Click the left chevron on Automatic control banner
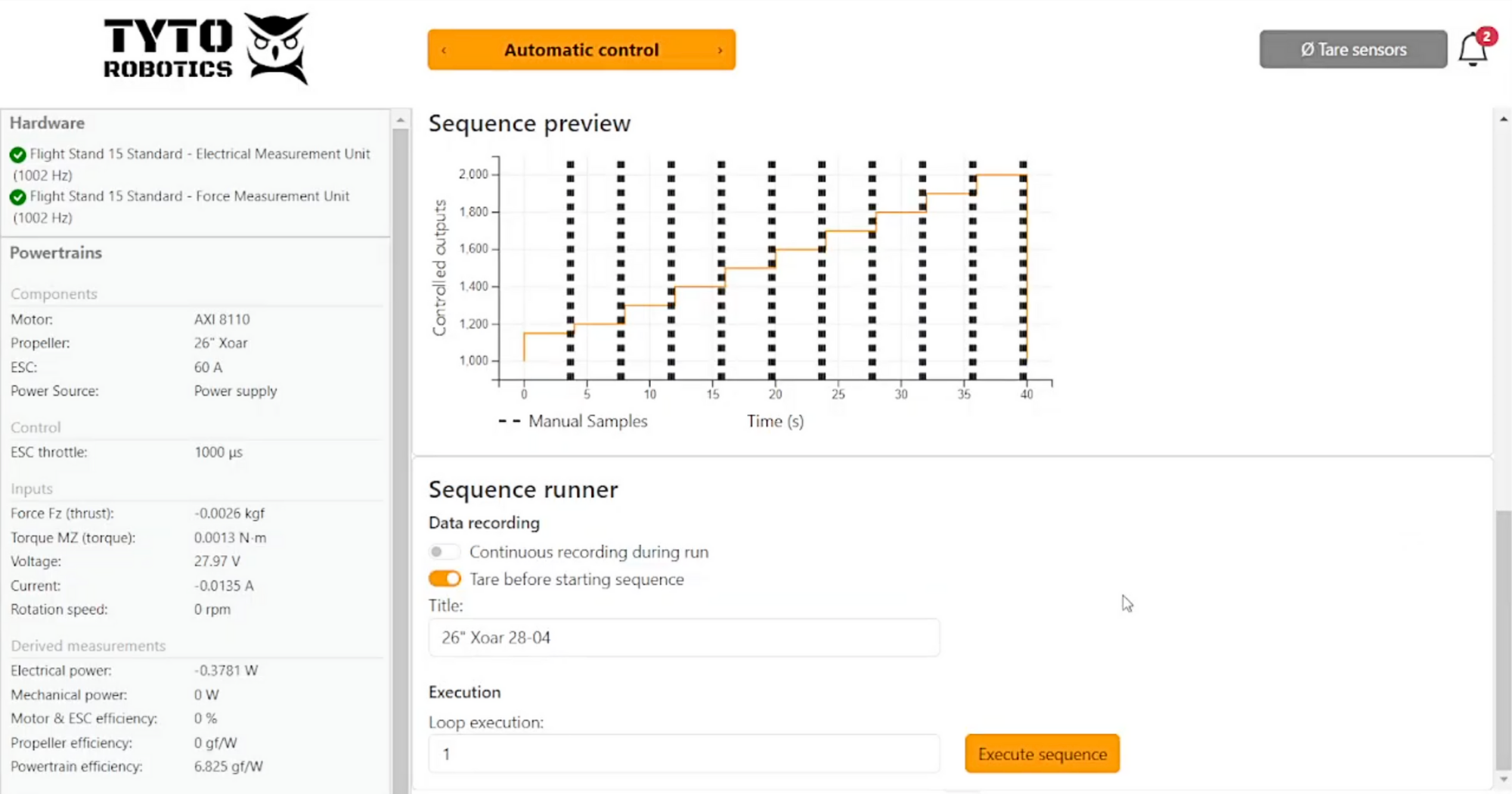Screen dimensions: 1512x794 point(442,49)
